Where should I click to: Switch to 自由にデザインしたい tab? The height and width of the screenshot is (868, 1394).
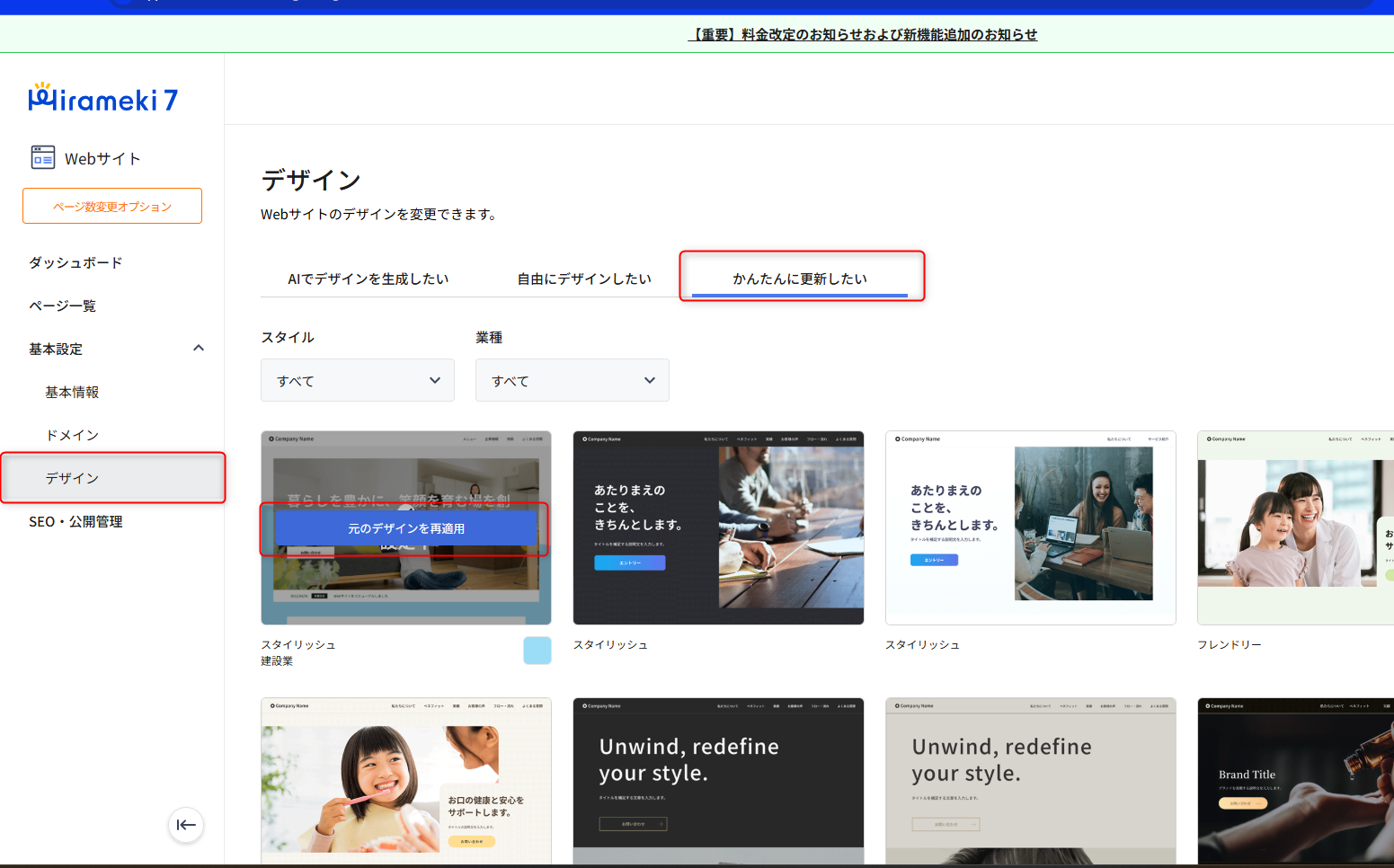583,279
